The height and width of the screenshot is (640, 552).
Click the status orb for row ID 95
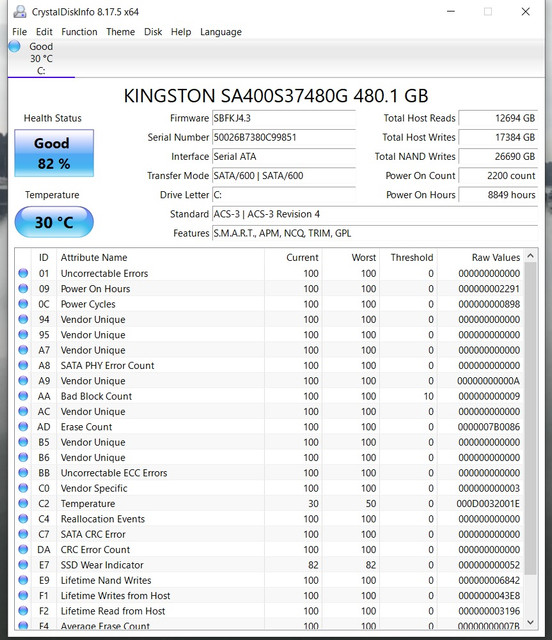pos(23,334)
